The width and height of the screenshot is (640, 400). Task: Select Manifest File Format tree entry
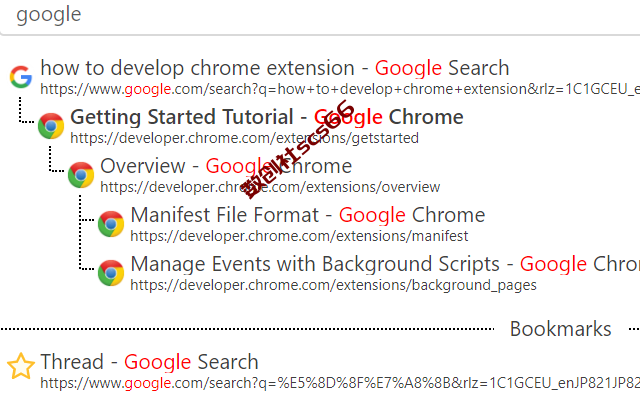pos(308,215)
